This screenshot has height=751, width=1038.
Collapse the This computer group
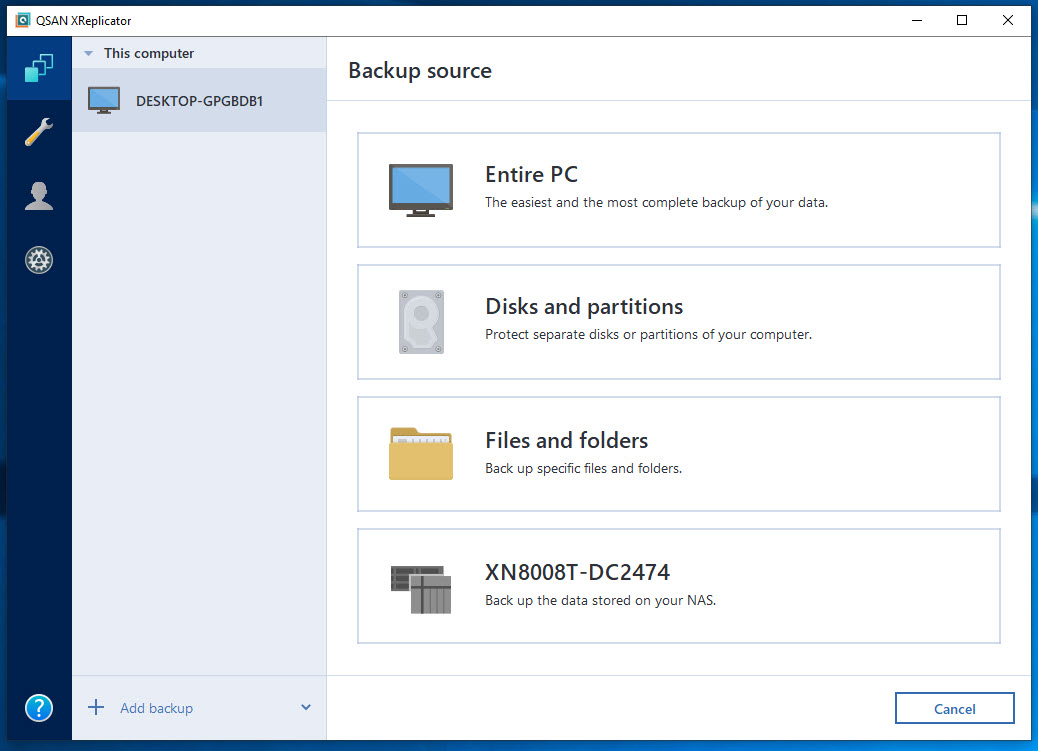click(x=89, y=54)
